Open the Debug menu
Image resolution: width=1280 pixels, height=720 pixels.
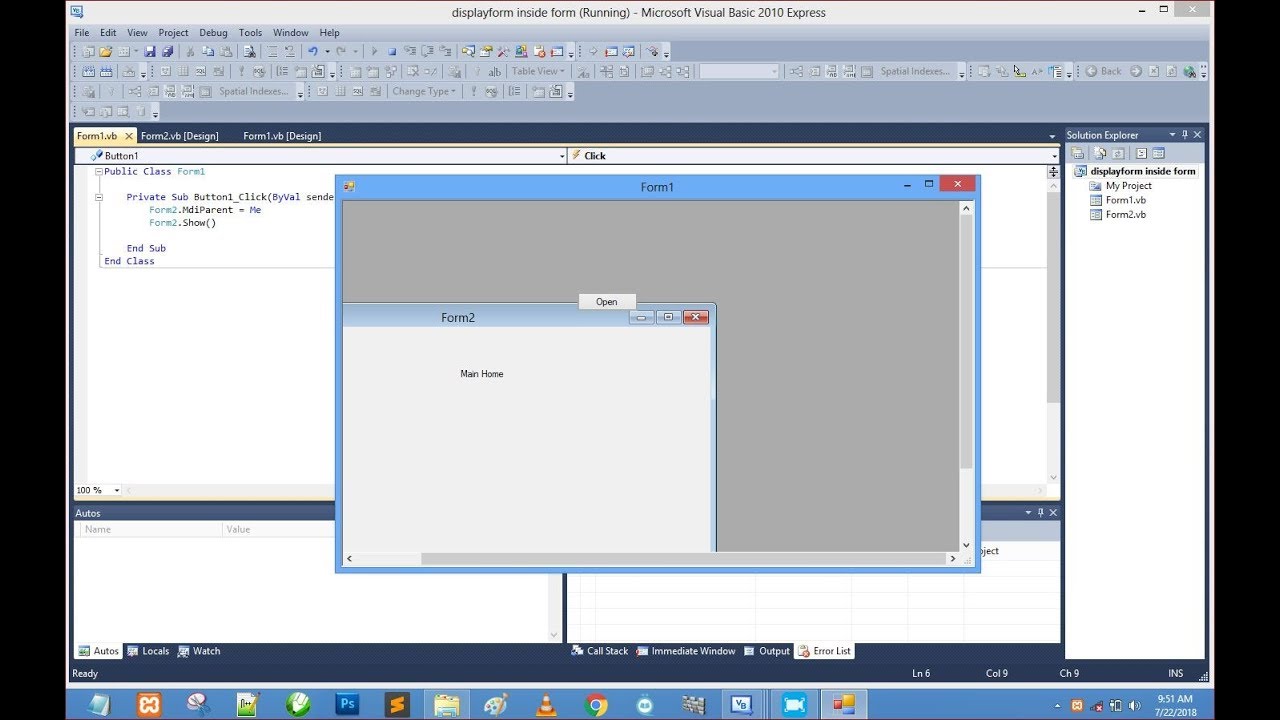click(213, 33)
